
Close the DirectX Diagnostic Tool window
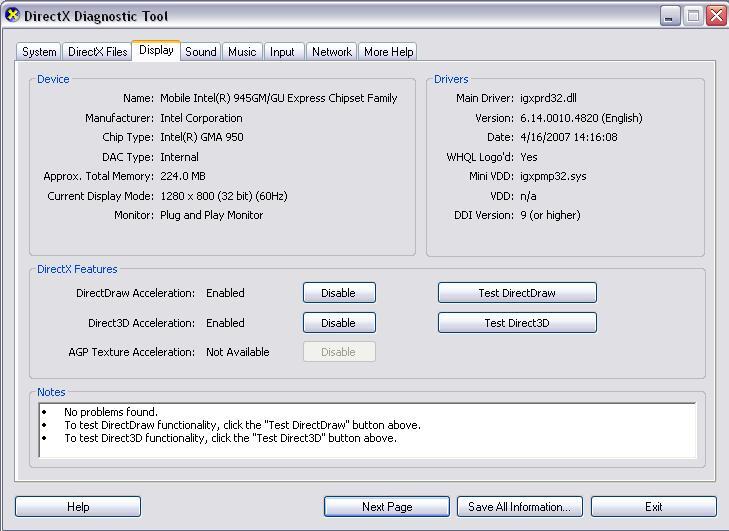click(x=716, y=16)
